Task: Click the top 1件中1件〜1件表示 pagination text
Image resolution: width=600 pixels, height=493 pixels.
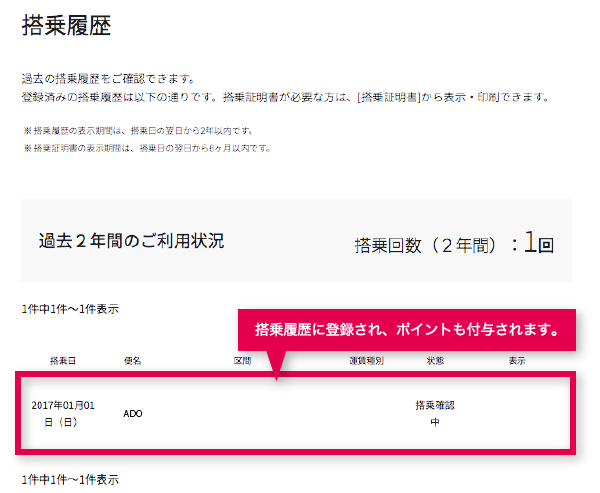Action: coord(69,309)
